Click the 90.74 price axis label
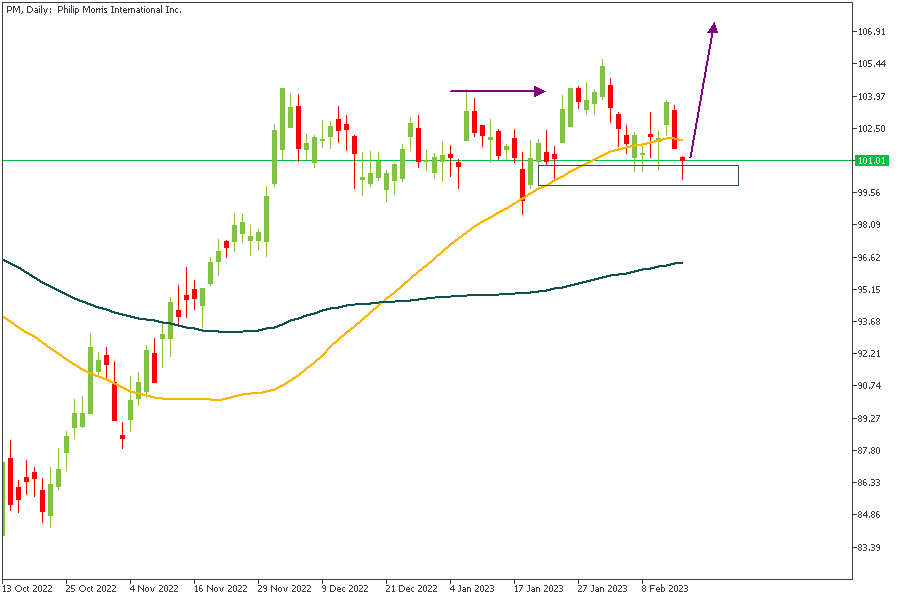900x600 pixels. [872, 386]
